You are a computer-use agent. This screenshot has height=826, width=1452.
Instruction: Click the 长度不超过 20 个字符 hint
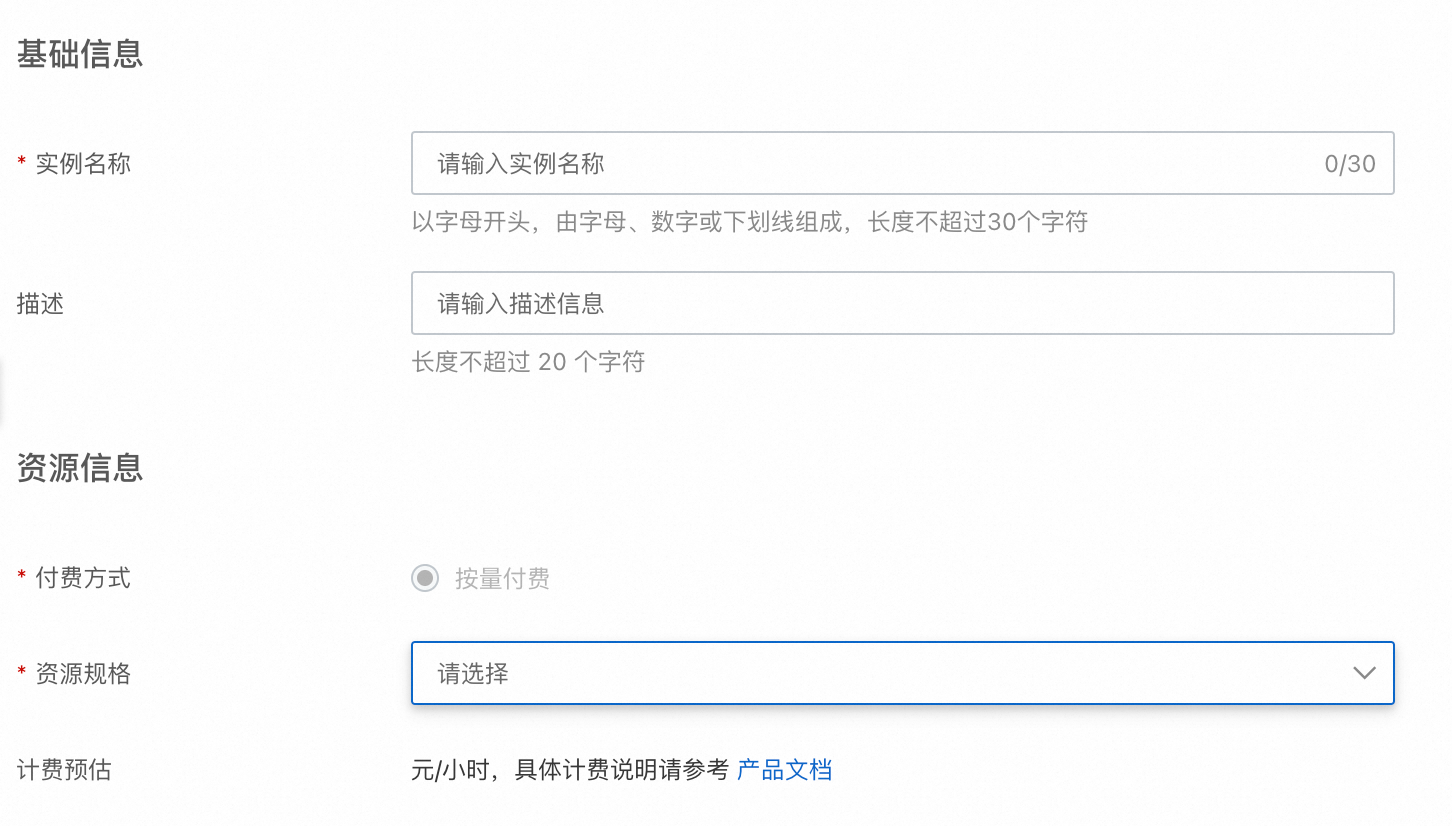pos(528,362)
